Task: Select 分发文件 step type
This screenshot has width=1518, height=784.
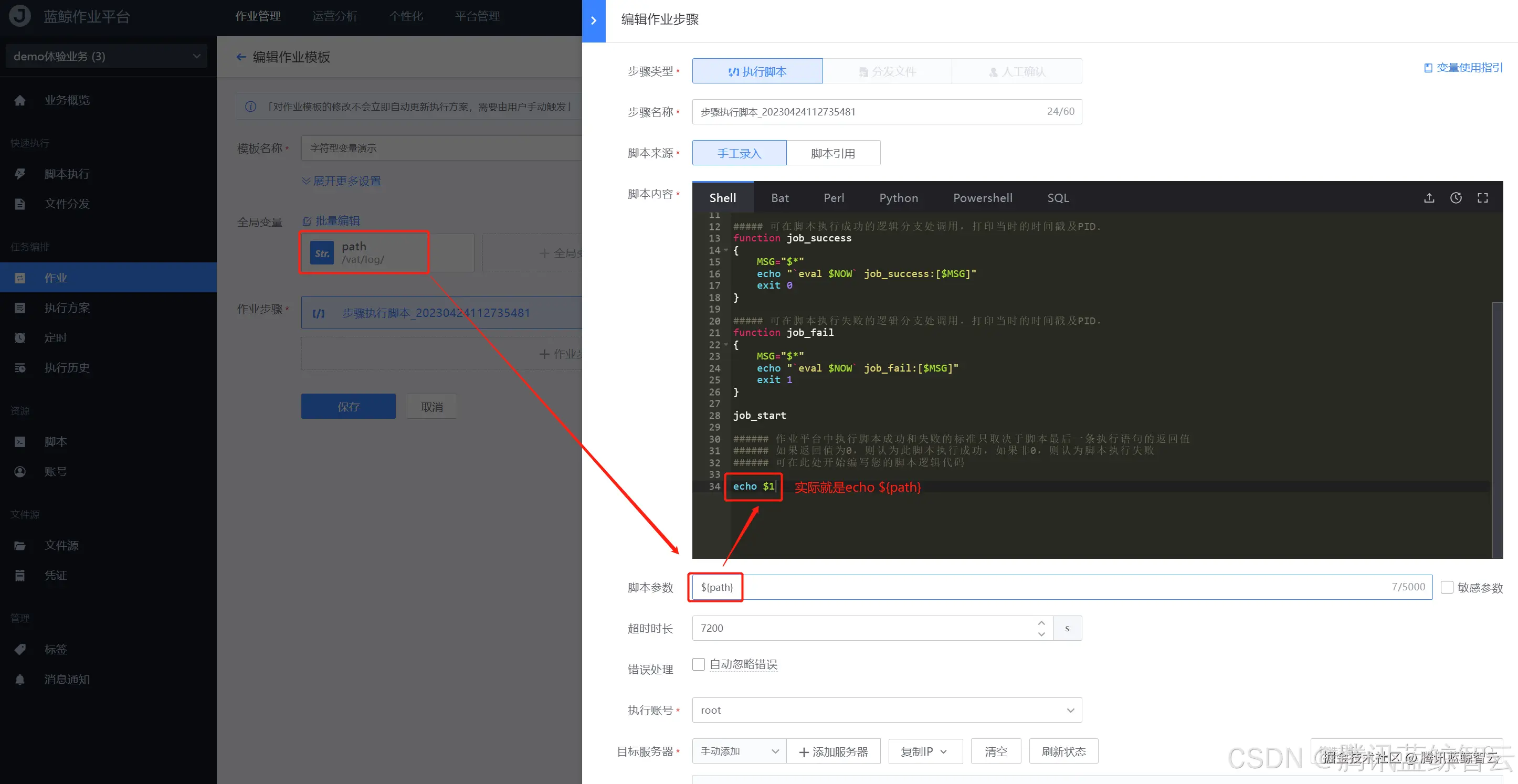Action: (888, 71)
